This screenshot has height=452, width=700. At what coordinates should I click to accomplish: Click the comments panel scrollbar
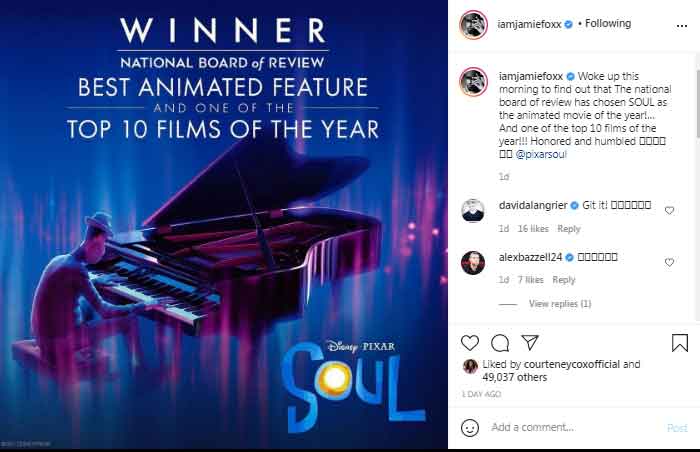tap(696, 120)
